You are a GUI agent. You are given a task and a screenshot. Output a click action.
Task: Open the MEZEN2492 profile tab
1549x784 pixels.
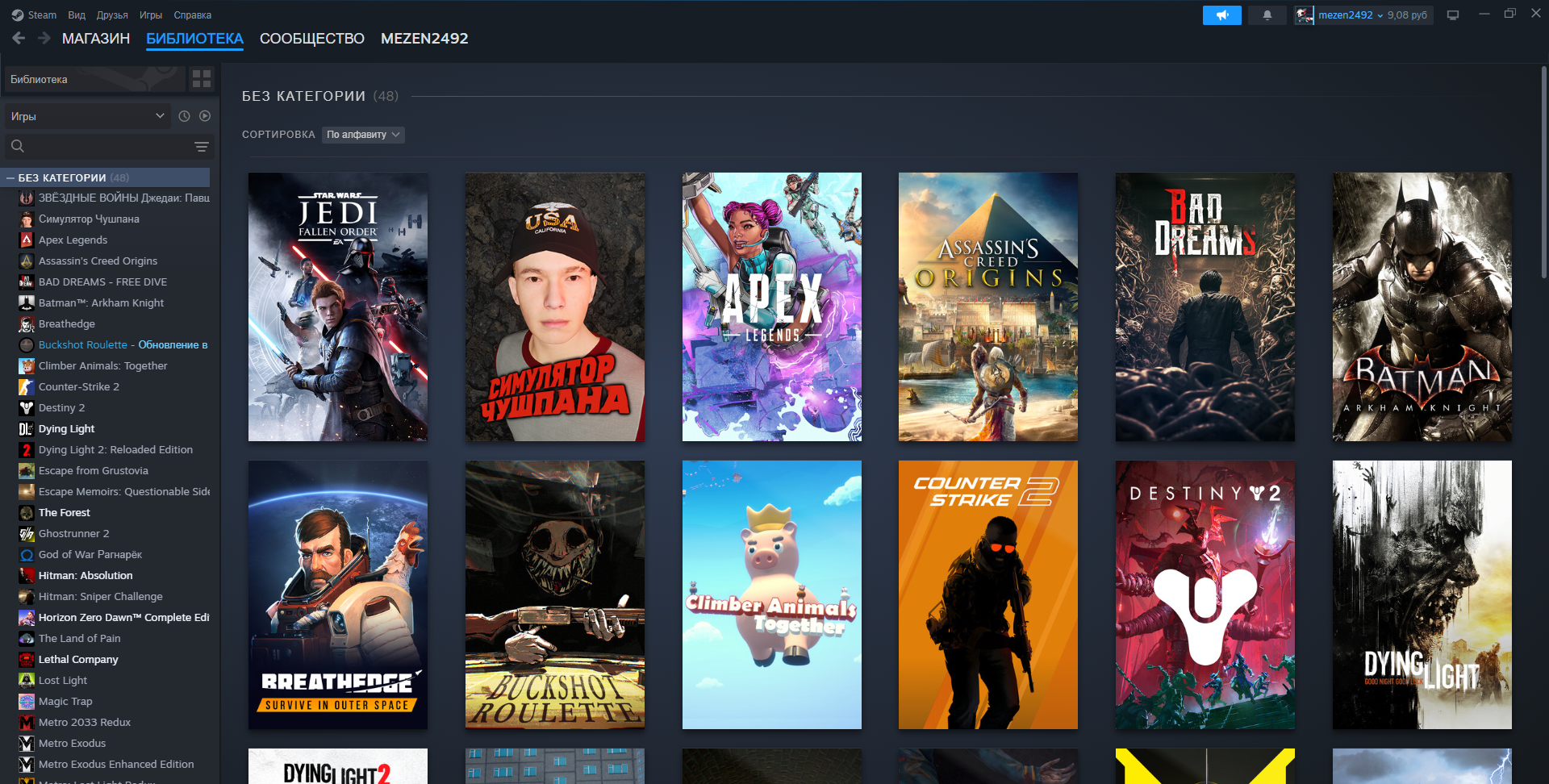tap(424, 39)
